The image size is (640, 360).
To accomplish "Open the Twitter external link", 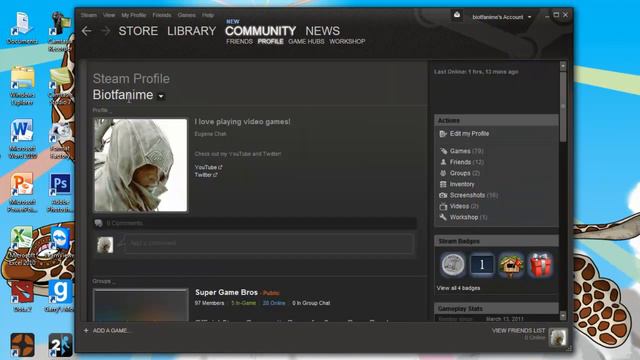I will click(206, 175).
